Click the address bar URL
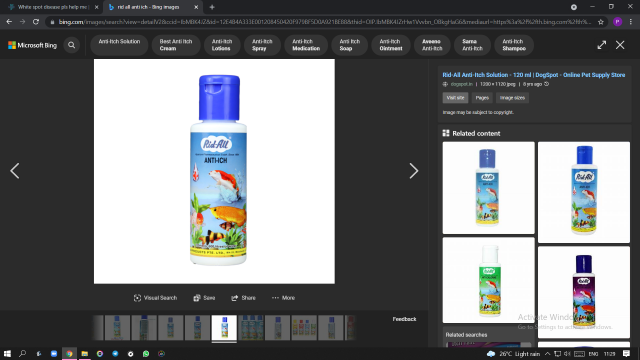 pos(324,22)
